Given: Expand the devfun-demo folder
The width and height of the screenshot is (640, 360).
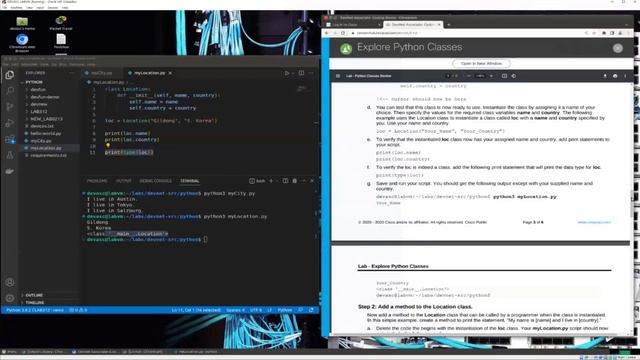Looking at the screenshot, I should coord(44,97).
